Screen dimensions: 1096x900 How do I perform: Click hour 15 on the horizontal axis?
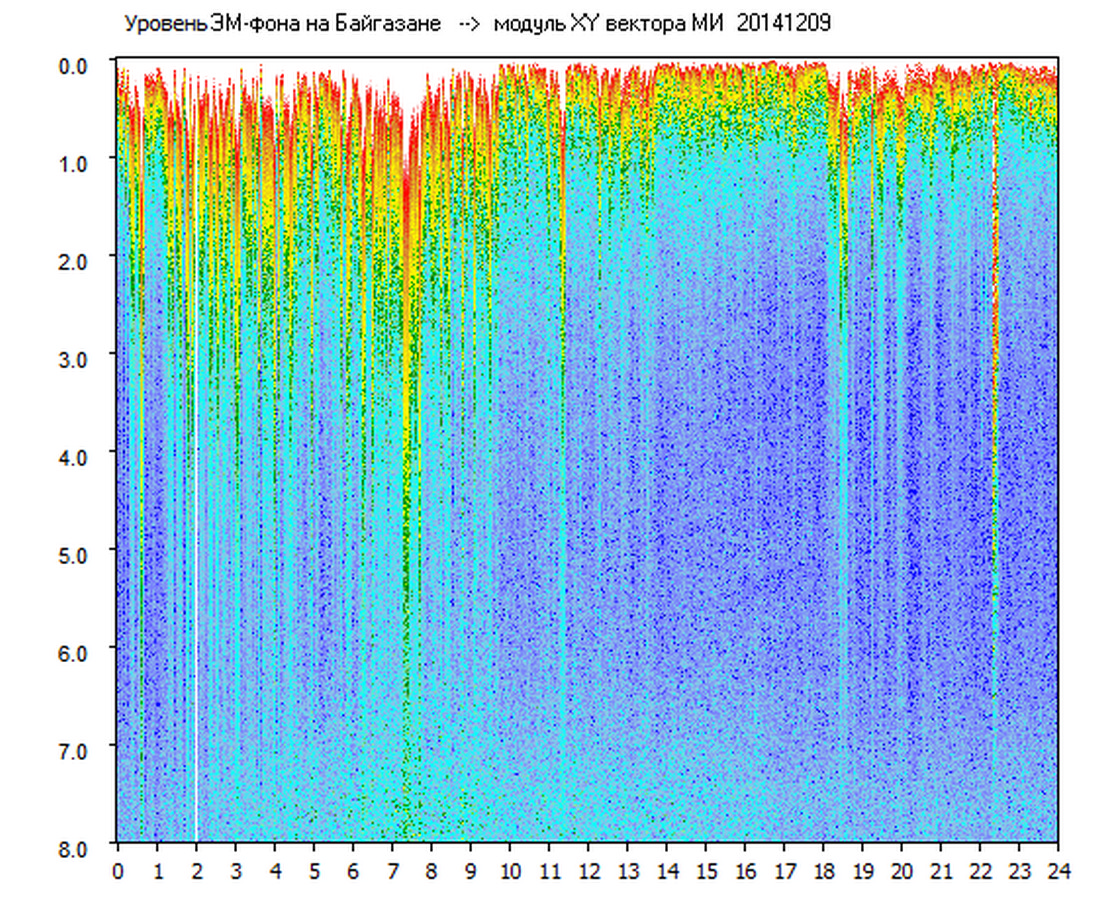click(706, 871)
